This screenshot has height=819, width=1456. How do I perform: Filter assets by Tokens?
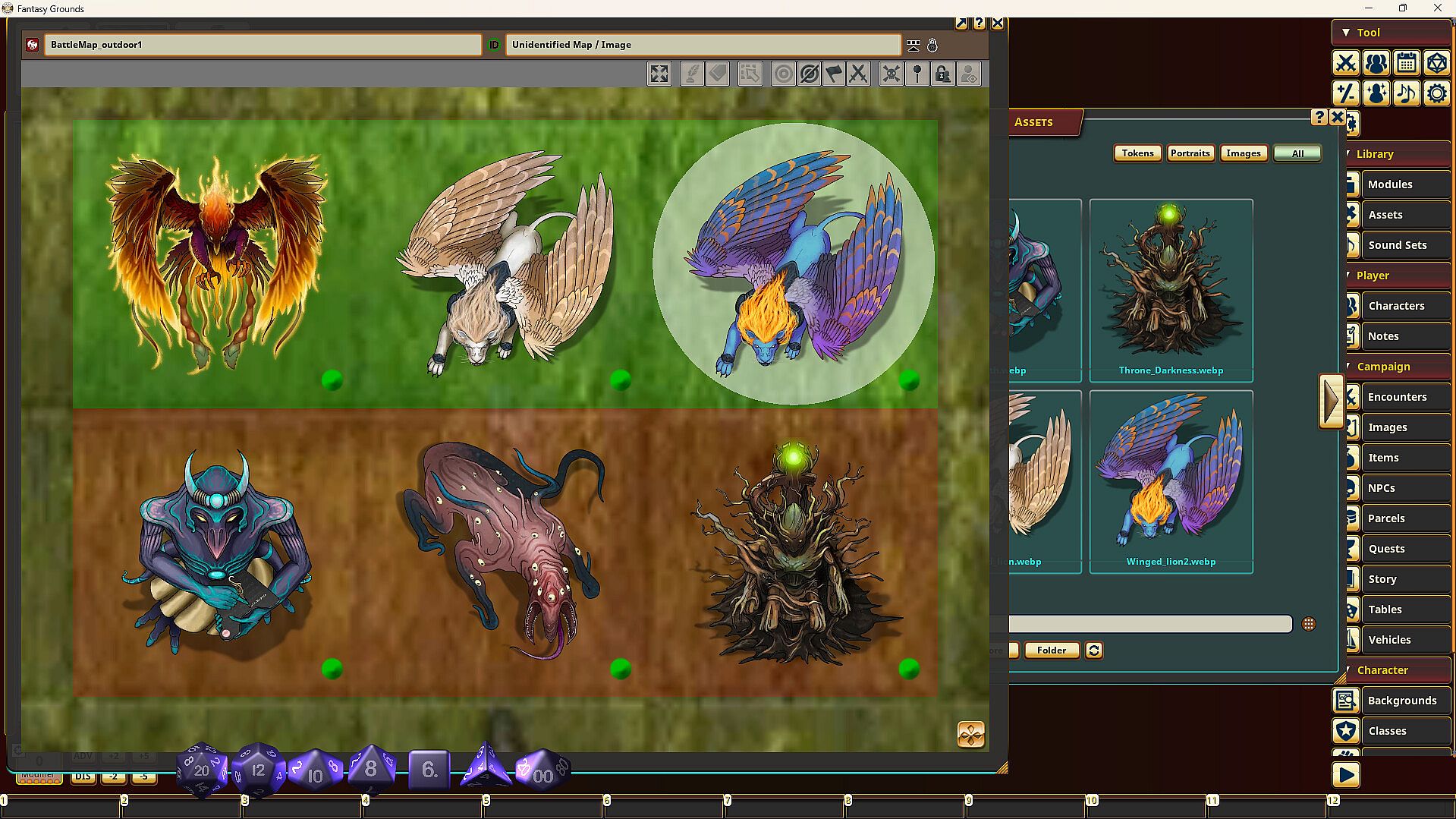click(1137, 153)
